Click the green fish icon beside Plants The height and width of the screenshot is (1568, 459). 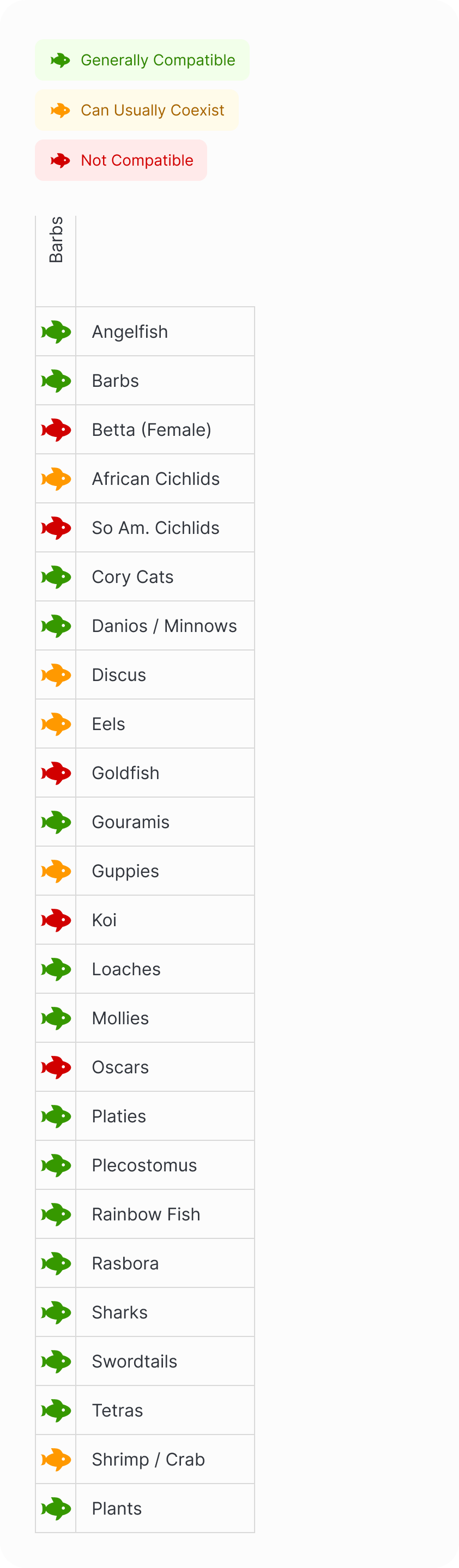coord(56,1509)
